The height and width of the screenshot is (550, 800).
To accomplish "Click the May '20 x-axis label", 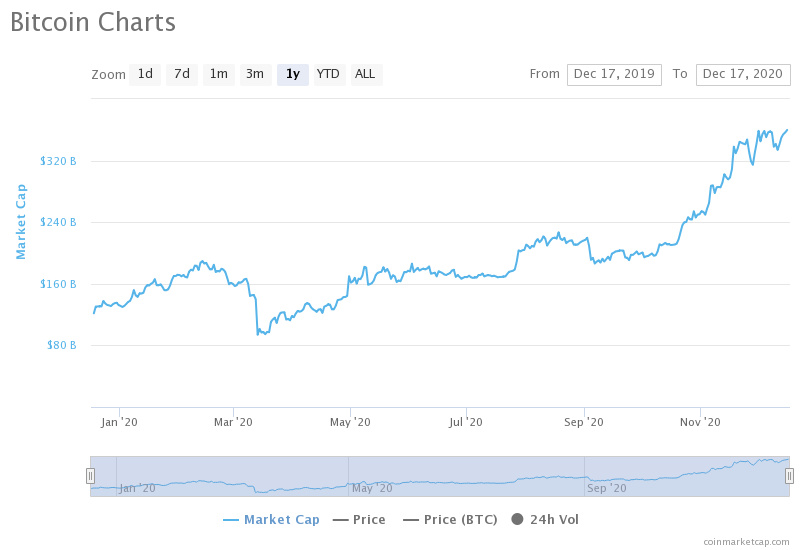I will click(350, 422).
